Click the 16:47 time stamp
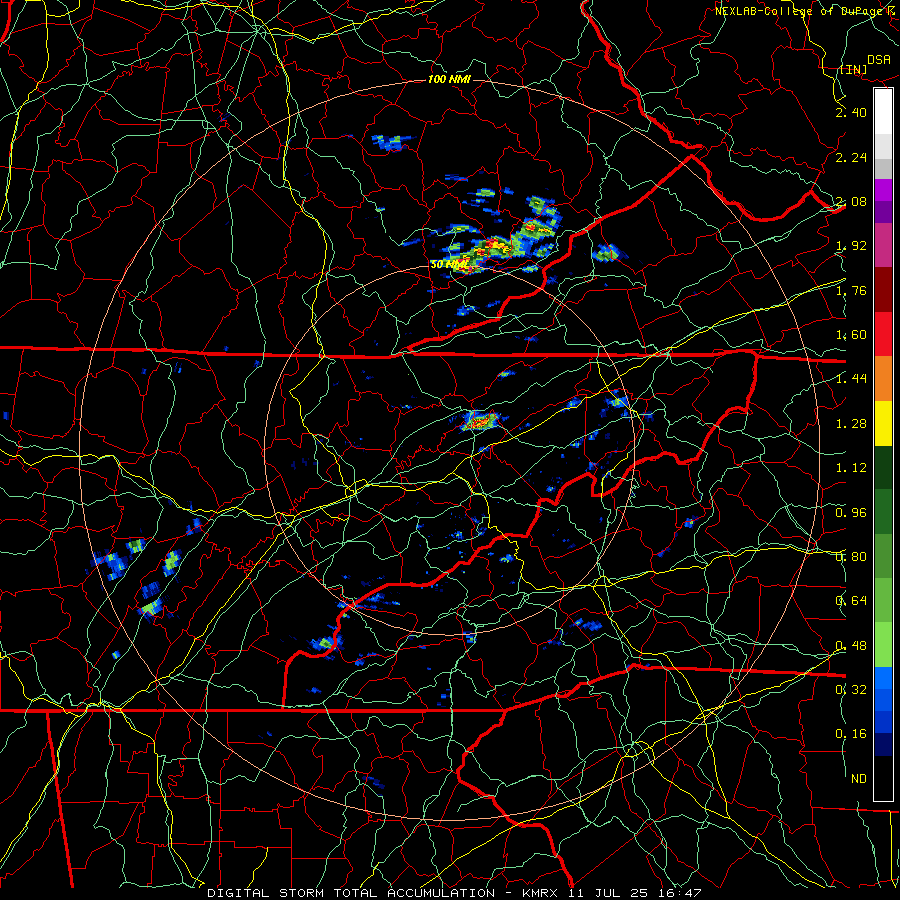Viewport: 900px width, 900px height. point(680,893)
